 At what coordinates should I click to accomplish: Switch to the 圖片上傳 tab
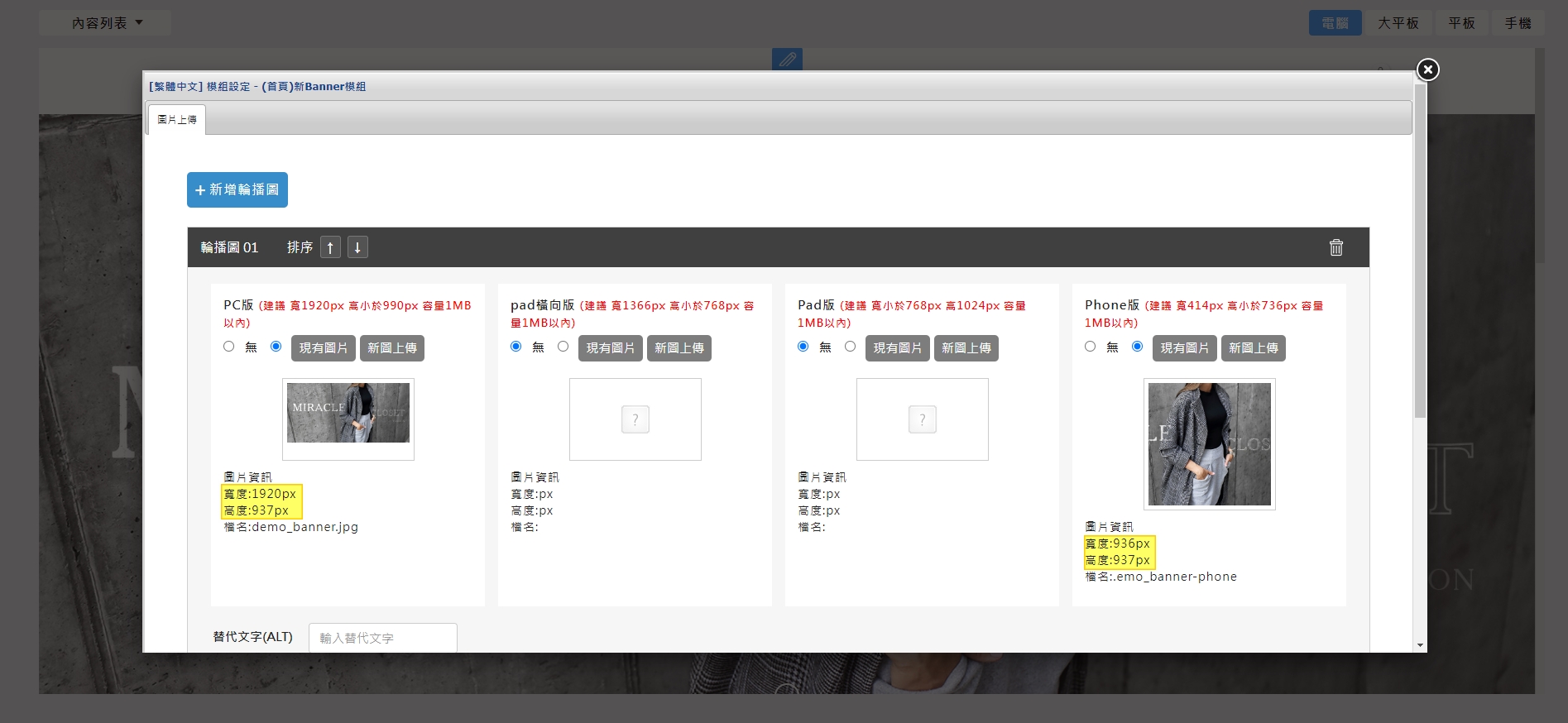tap(177, 120)
